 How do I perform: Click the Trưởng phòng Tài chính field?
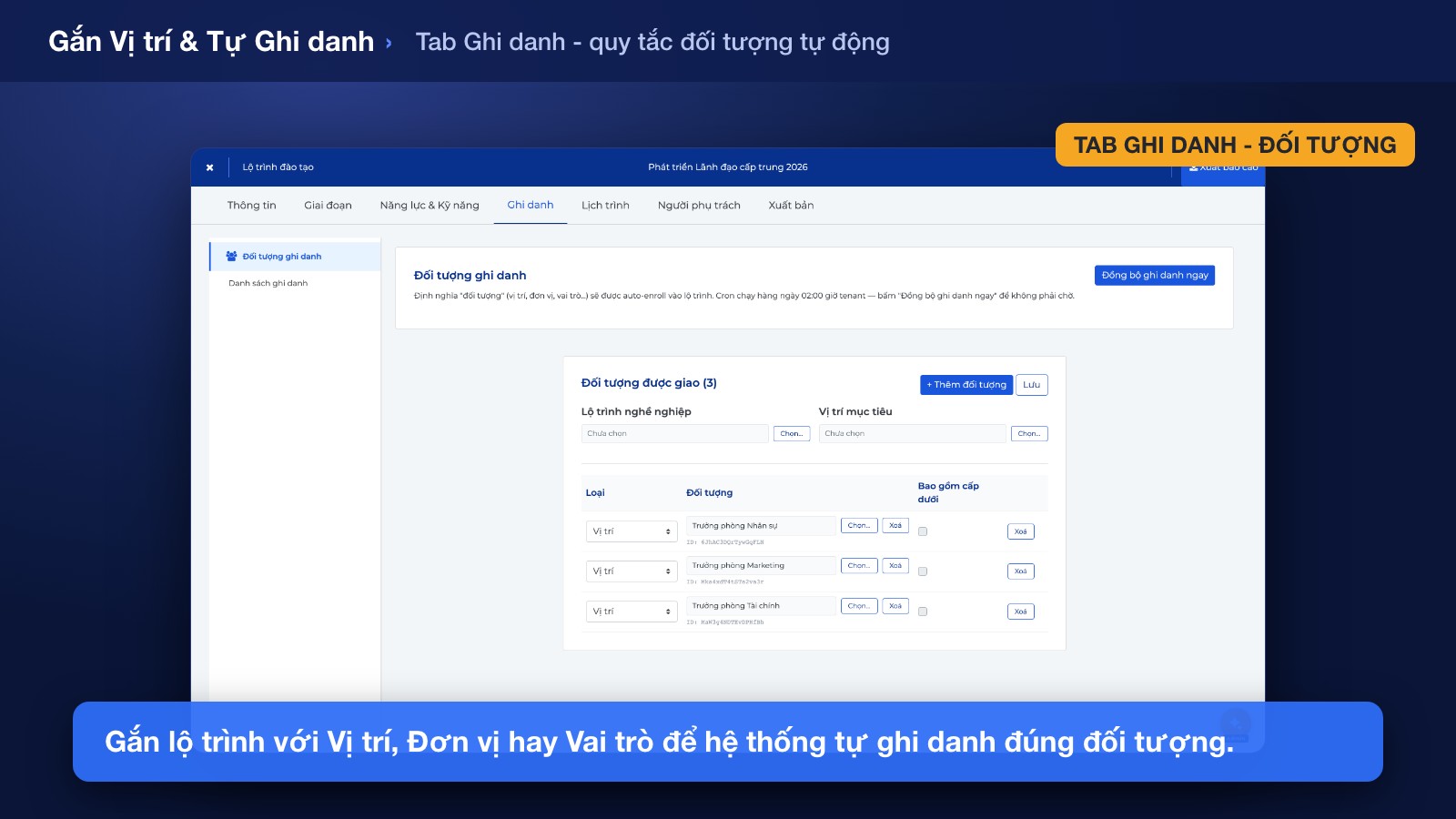tap(761, 606)
